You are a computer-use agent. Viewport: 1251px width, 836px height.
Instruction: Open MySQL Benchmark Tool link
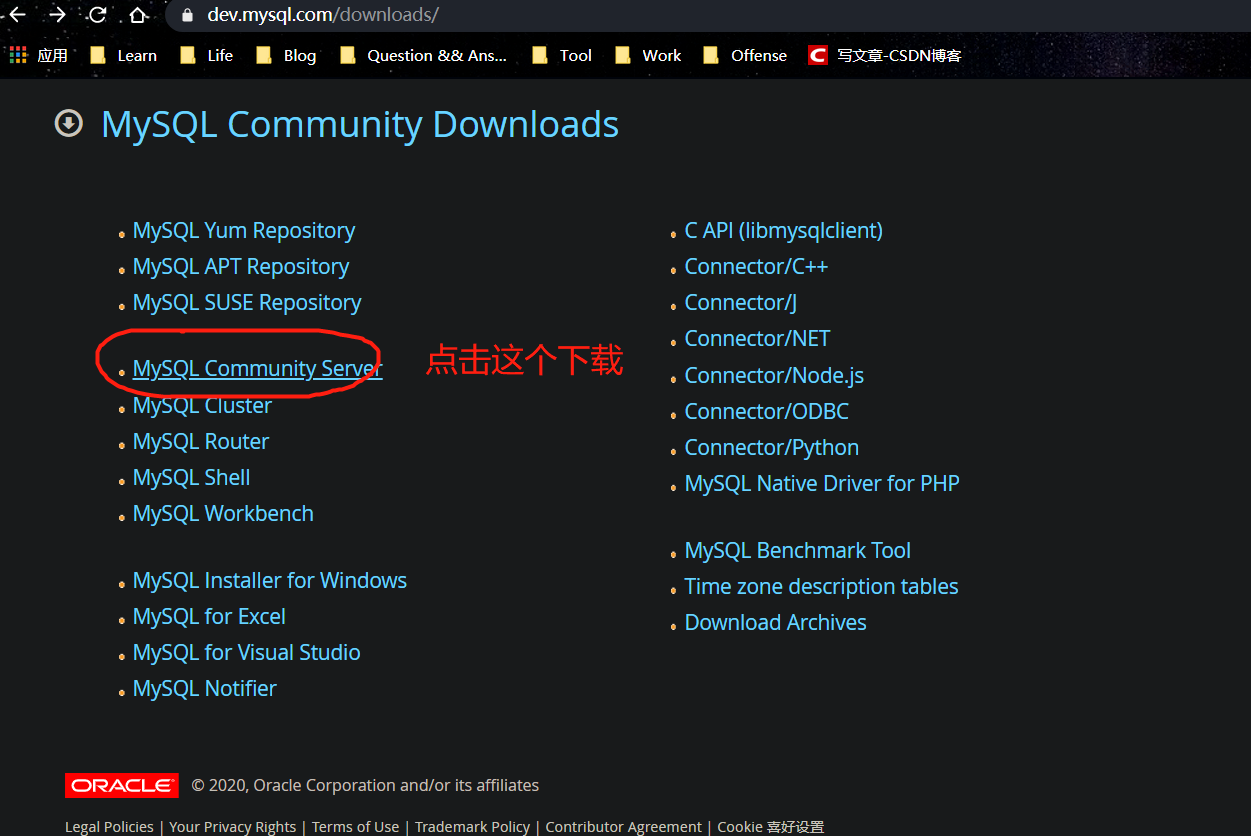[798, 550]
